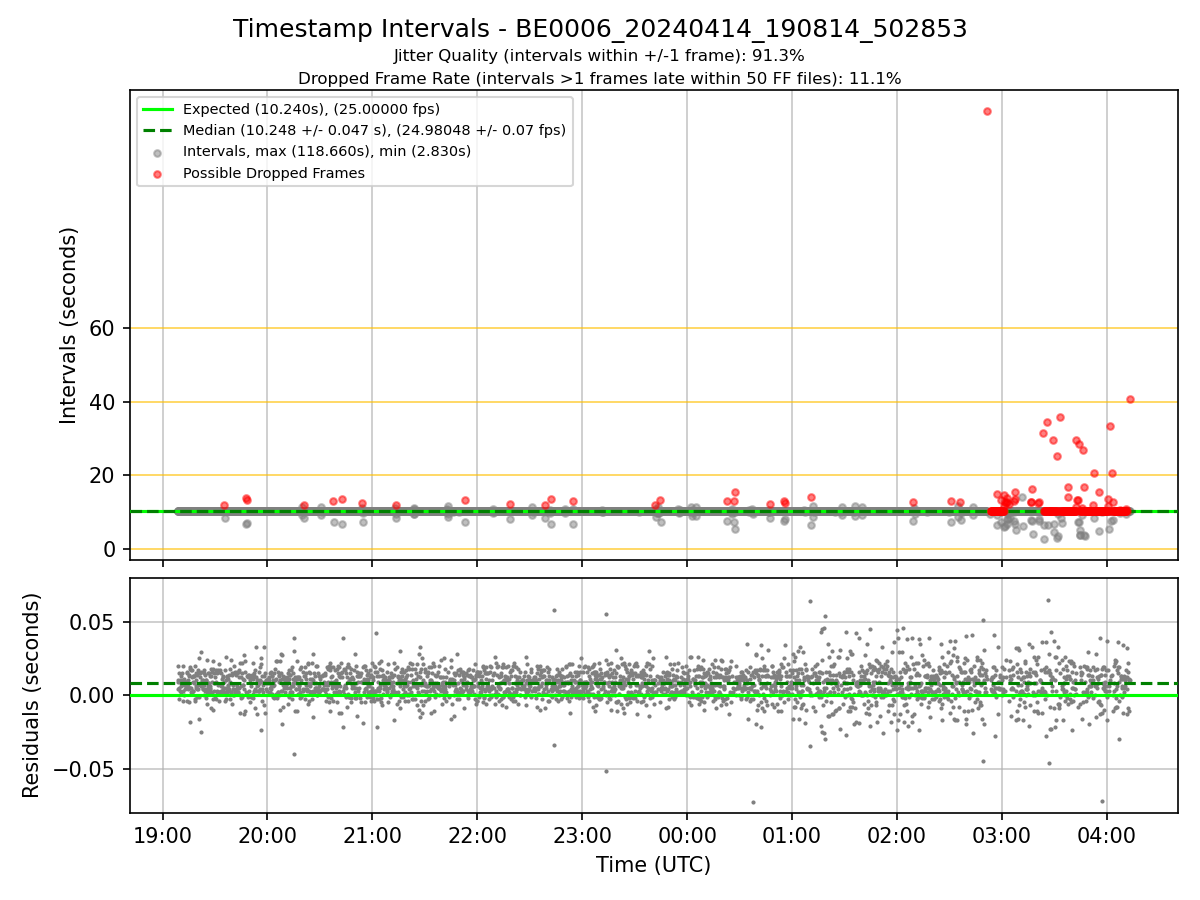The width and height of the screenshot is (1200, 900).
Task: Click legend entry "Expected (10.240s), (25.00000 fps)"
Action: pyautogui.click(x=311, y=109)
